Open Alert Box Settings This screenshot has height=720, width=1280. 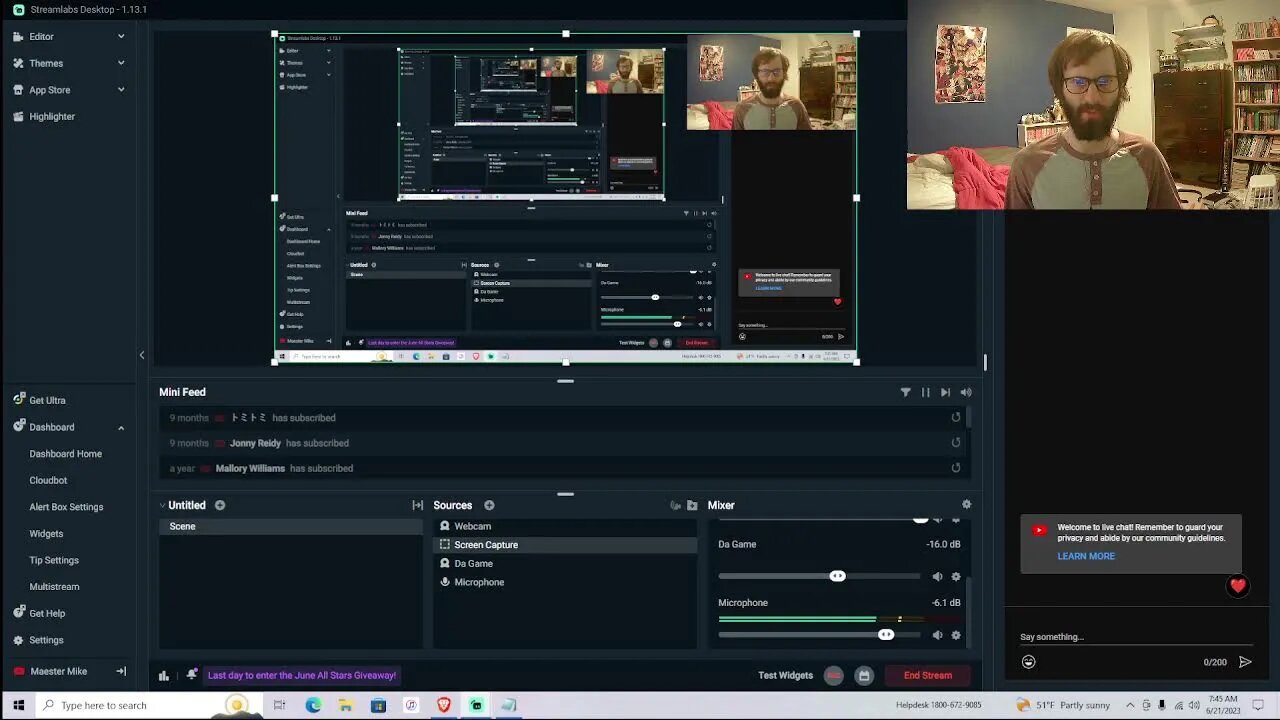point(66,507)
